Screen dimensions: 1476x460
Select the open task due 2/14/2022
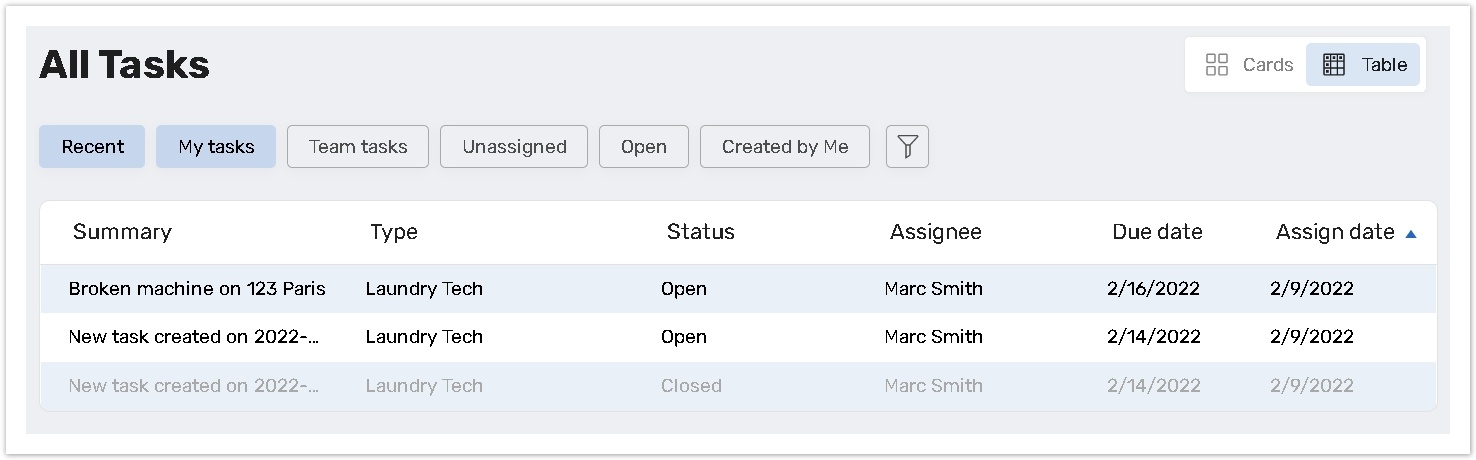[x=738, y=337]
